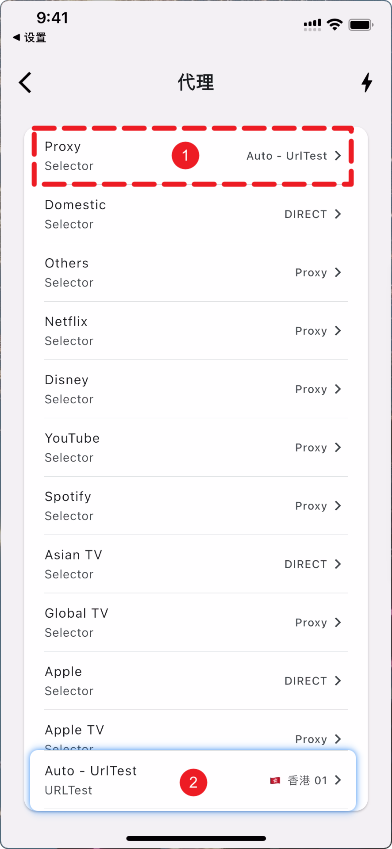
Task: Tap the Auto - UrlTest value on Proxy row
Action: pyautogui.click(x=287, y=156)
